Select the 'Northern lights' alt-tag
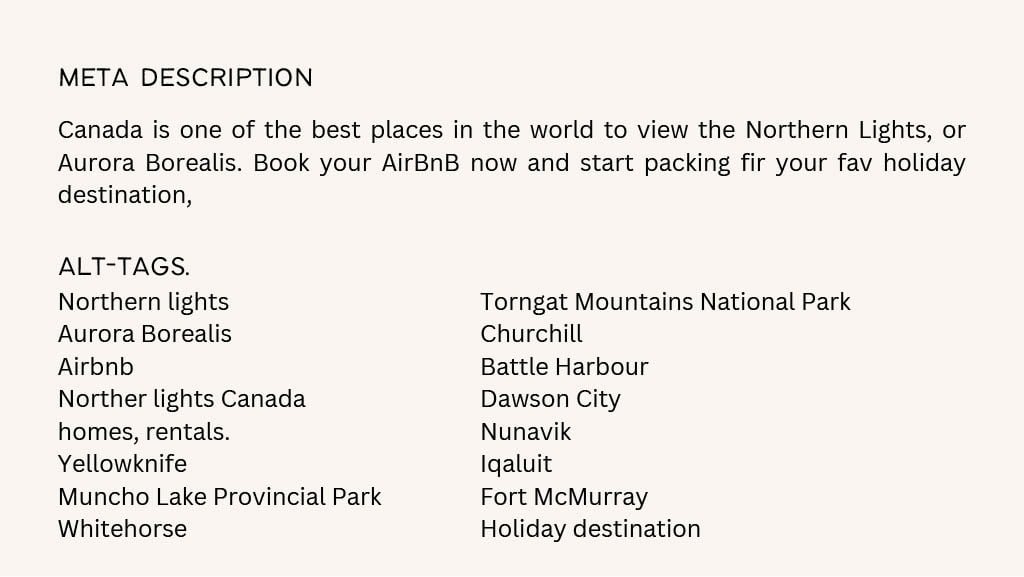The width and height of the screenshot is (1024, 577). [x=143, y=302]
